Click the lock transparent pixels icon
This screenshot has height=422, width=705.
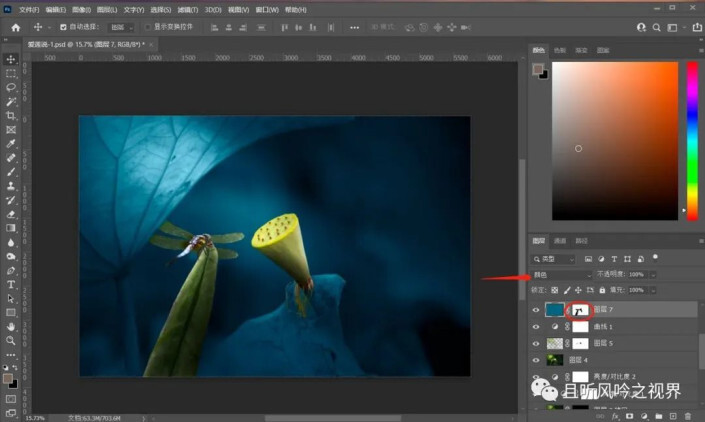[555, 290]
